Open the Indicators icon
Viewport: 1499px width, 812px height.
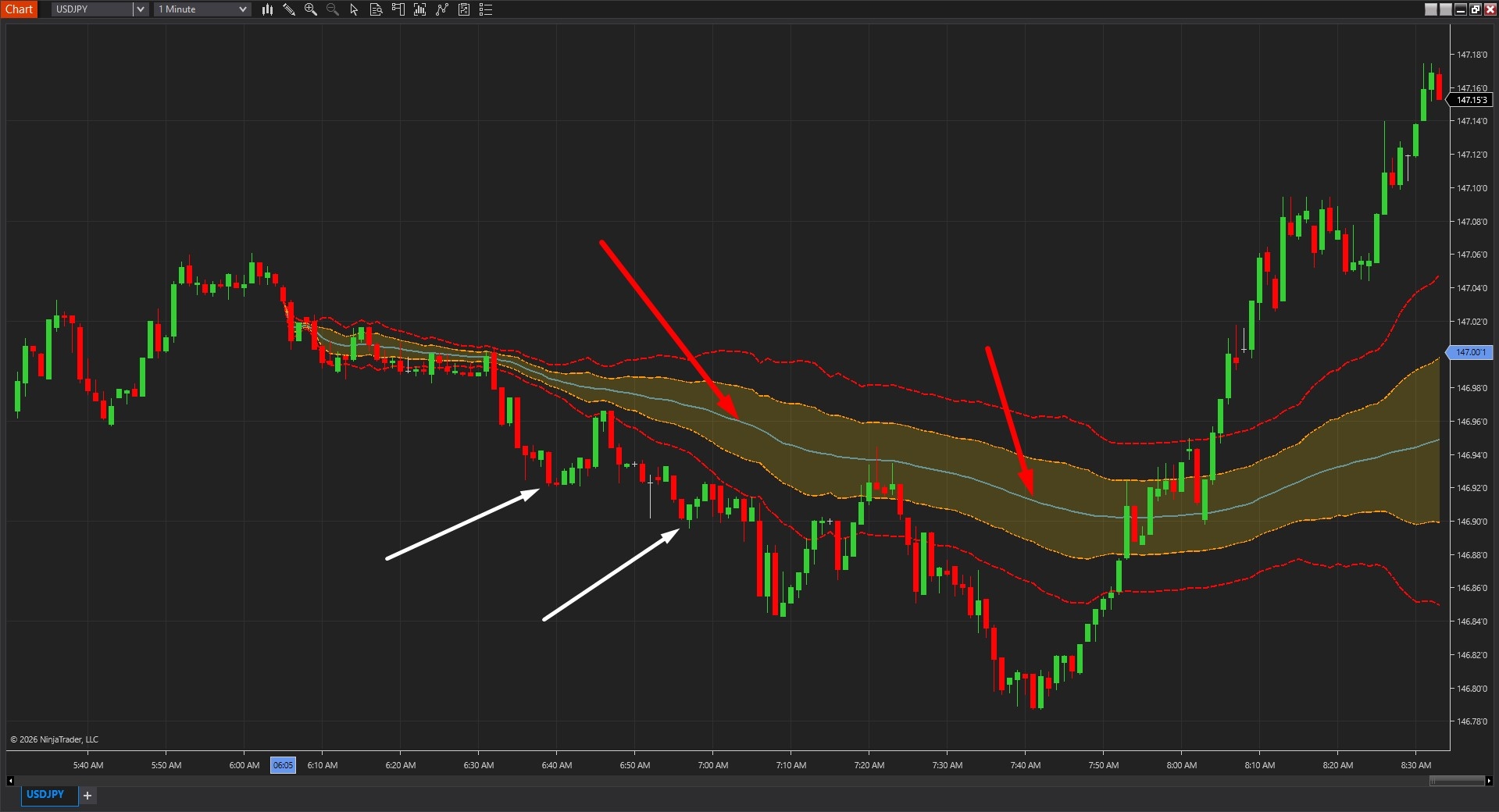coord(442,9)
